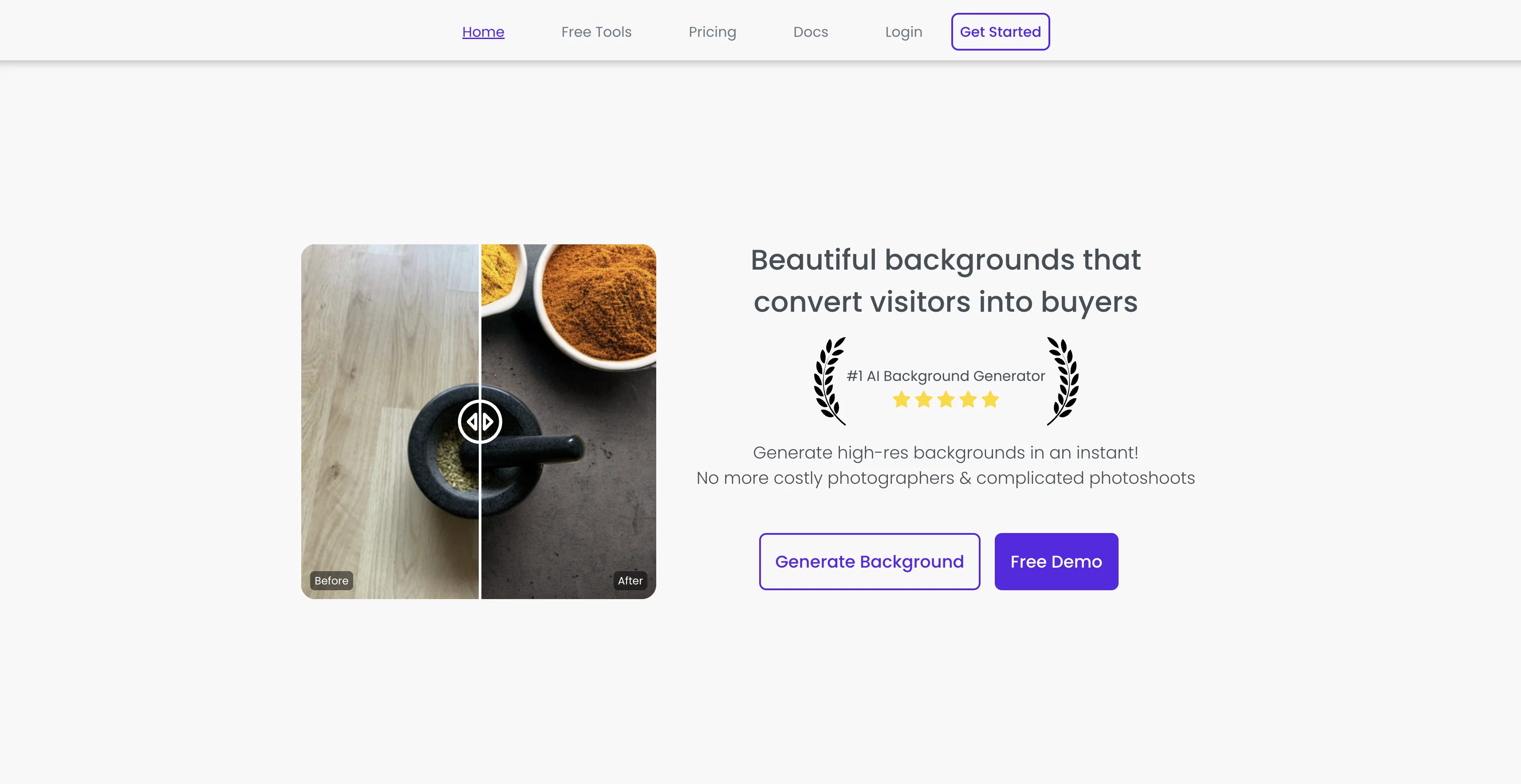Go to the Pricing page
Viewport: 1521px width, 784px height.
(x=712, y=32)
